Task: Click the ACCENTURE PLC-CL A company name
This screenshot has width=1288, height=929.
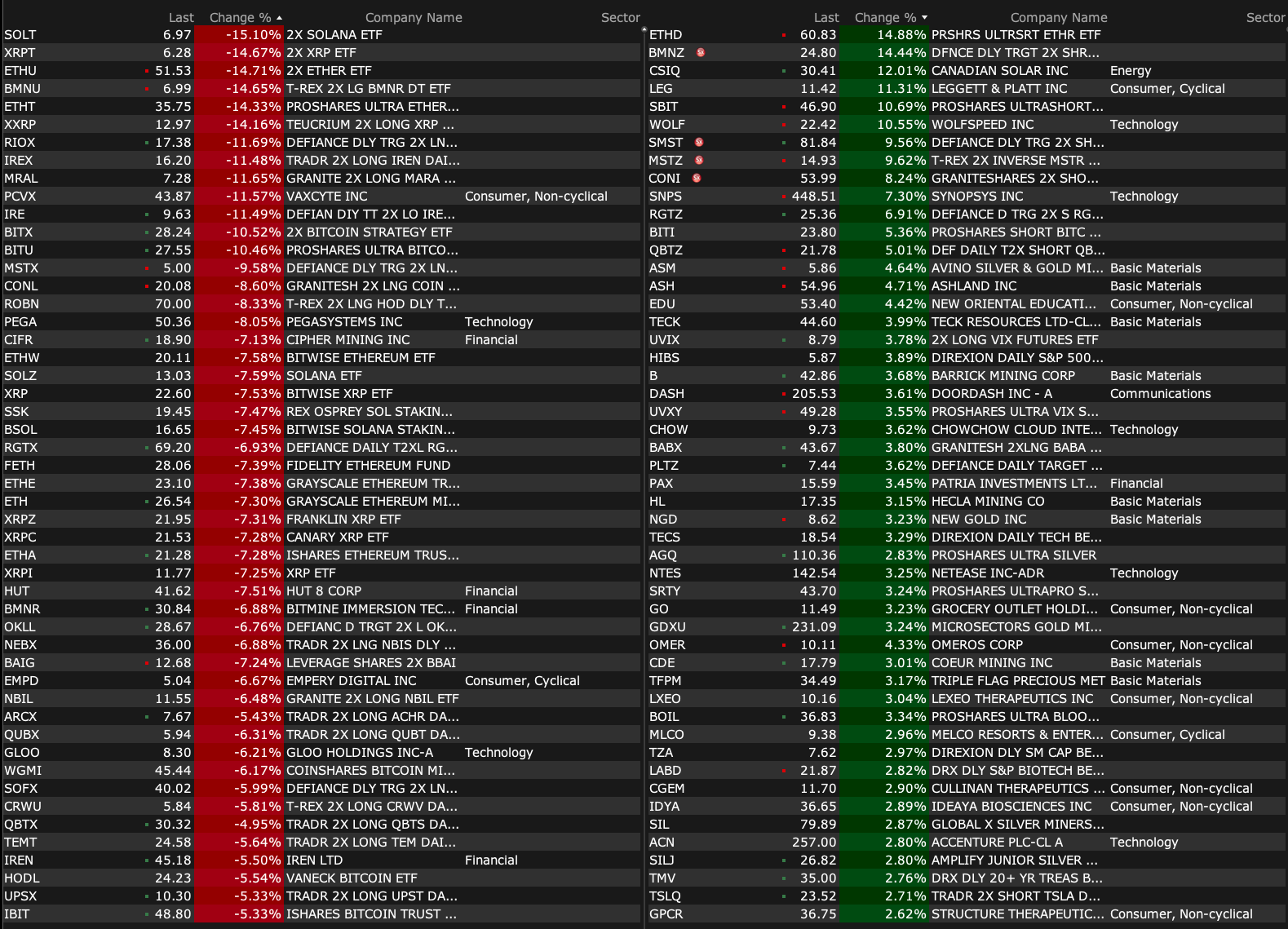Action: tap(997, 843)
